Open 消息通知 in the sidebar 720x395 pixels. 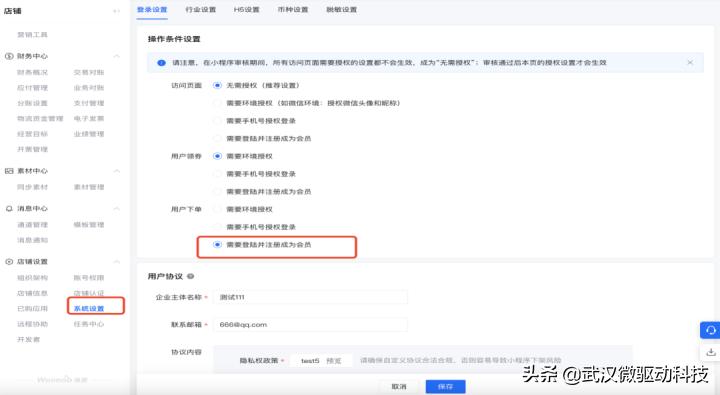pos(32,240)
